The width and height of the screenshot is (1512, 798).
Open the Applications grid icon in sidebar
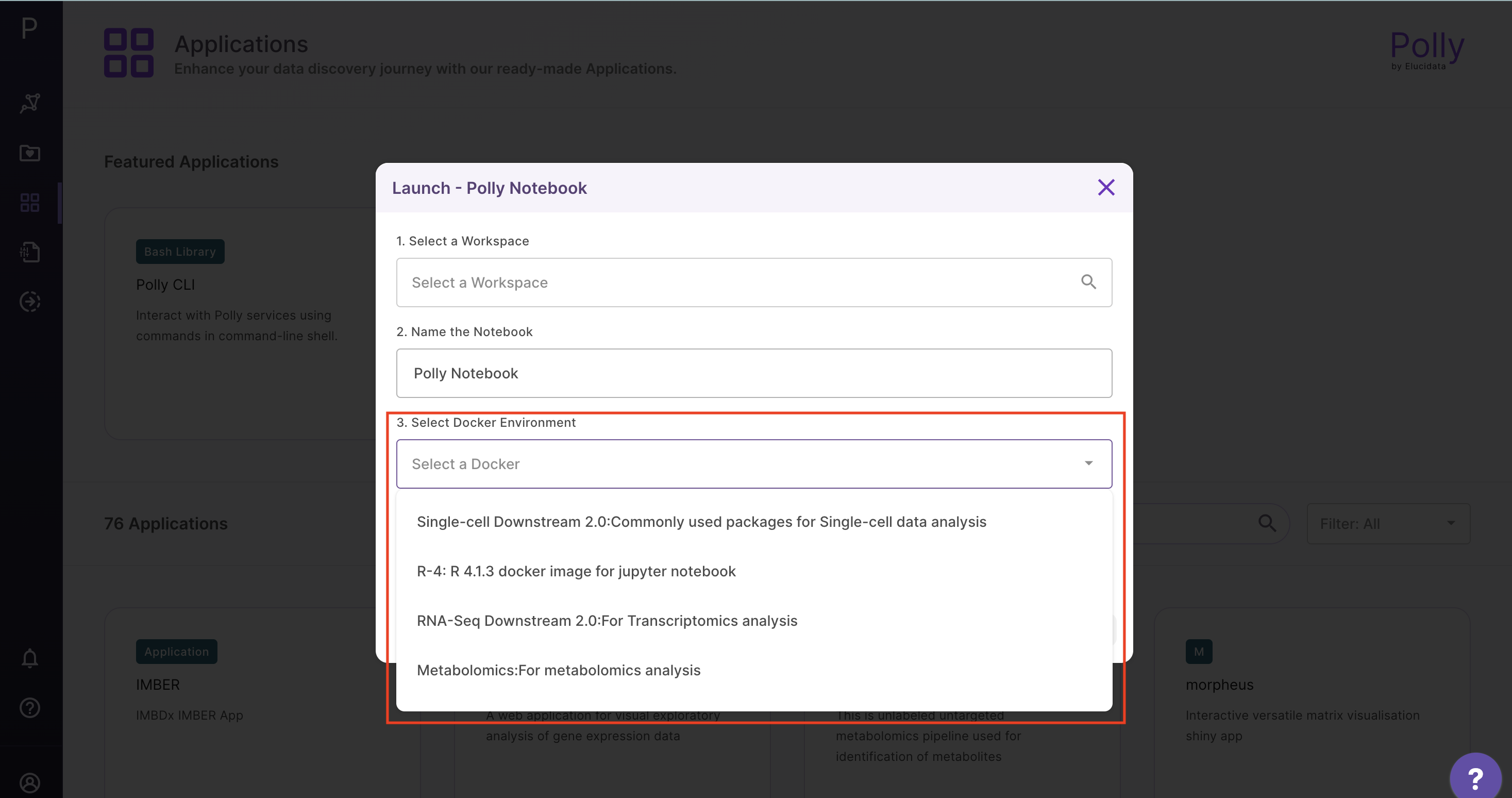coord(30,203)
